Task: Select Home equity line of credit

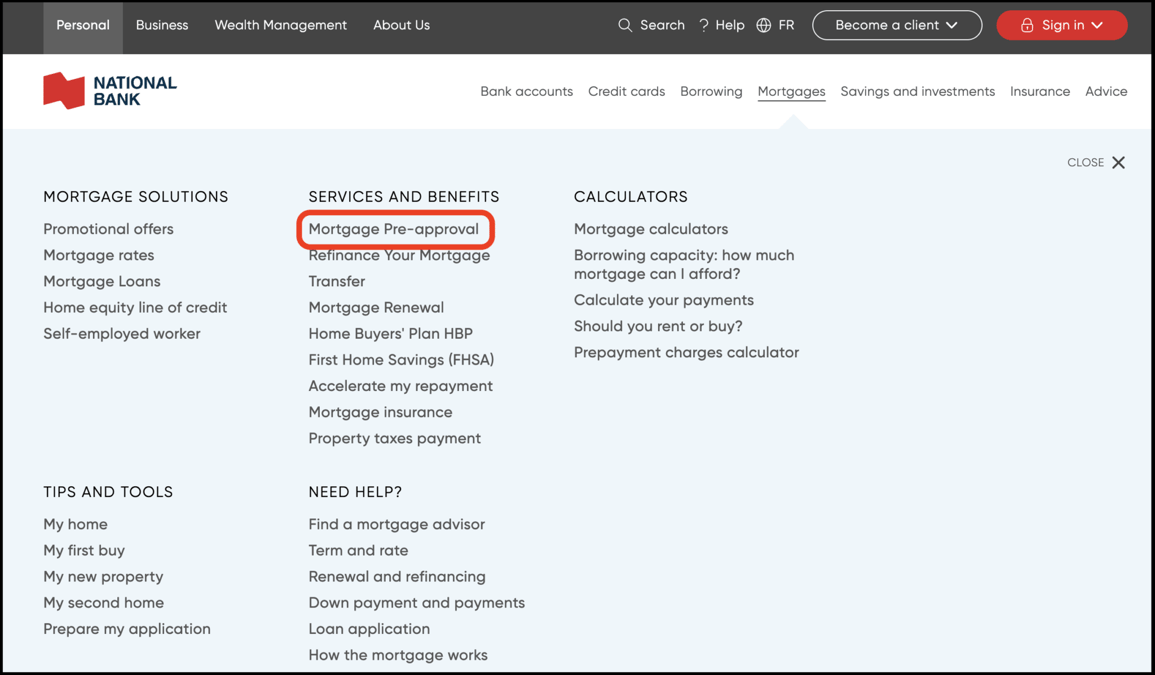Action: (x=135, y=307)
